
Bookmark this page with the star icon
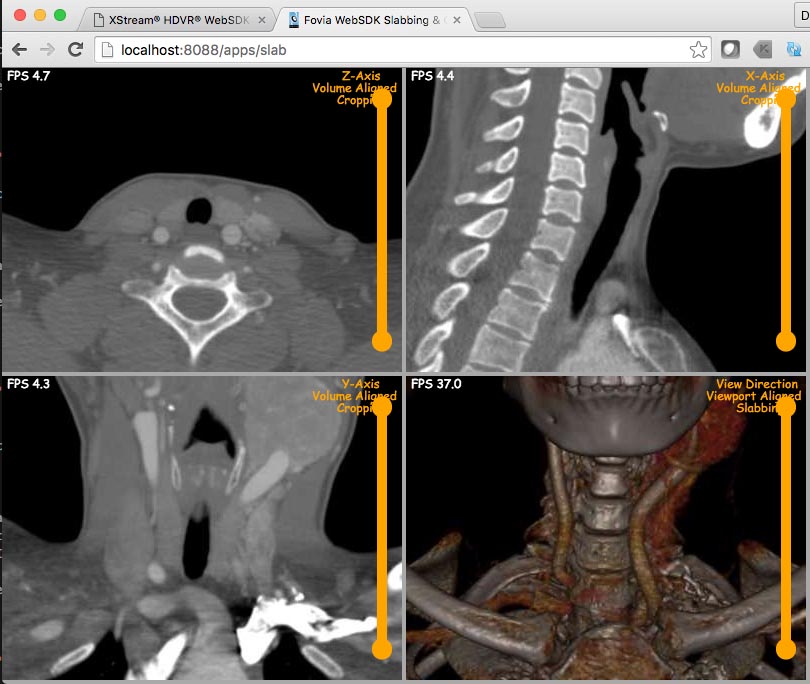[698, 49]
